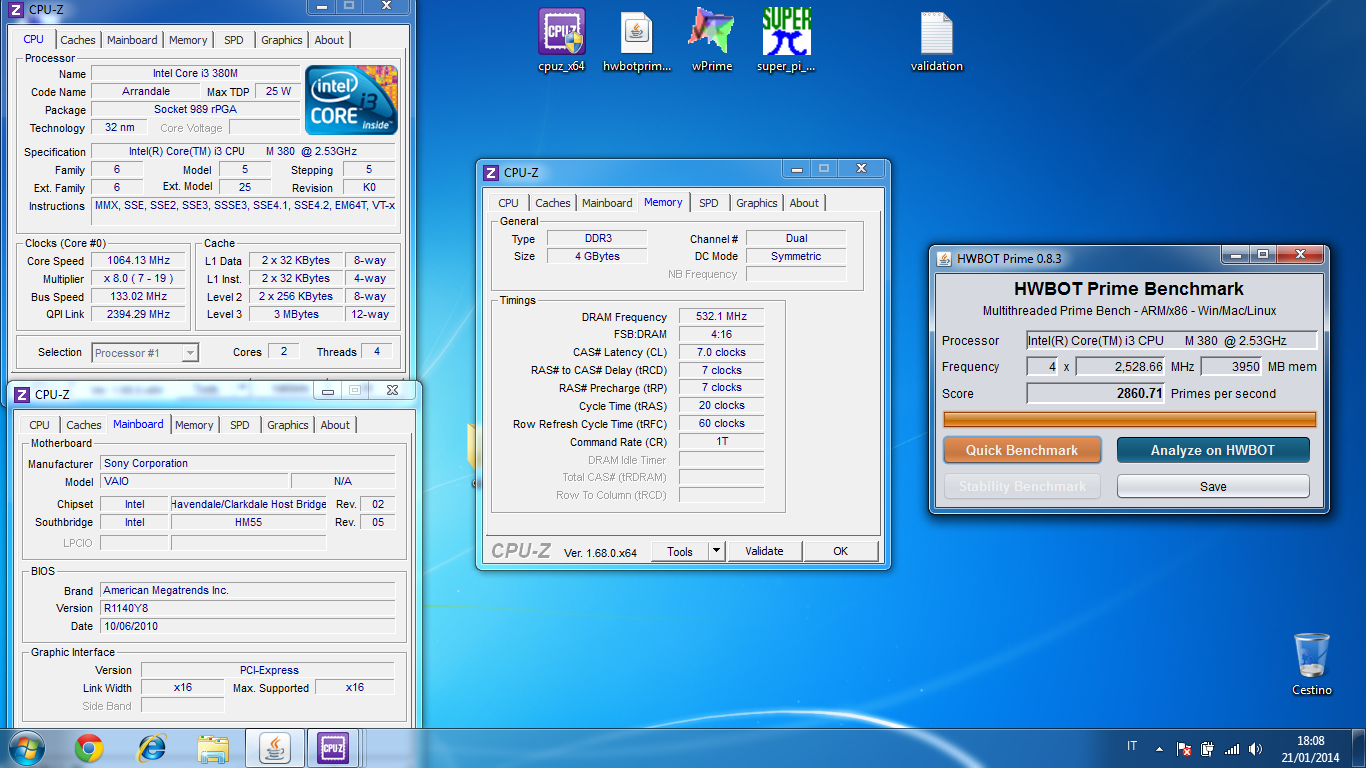Start the Quick Benchmark in HWBOT Prime

1022,450
